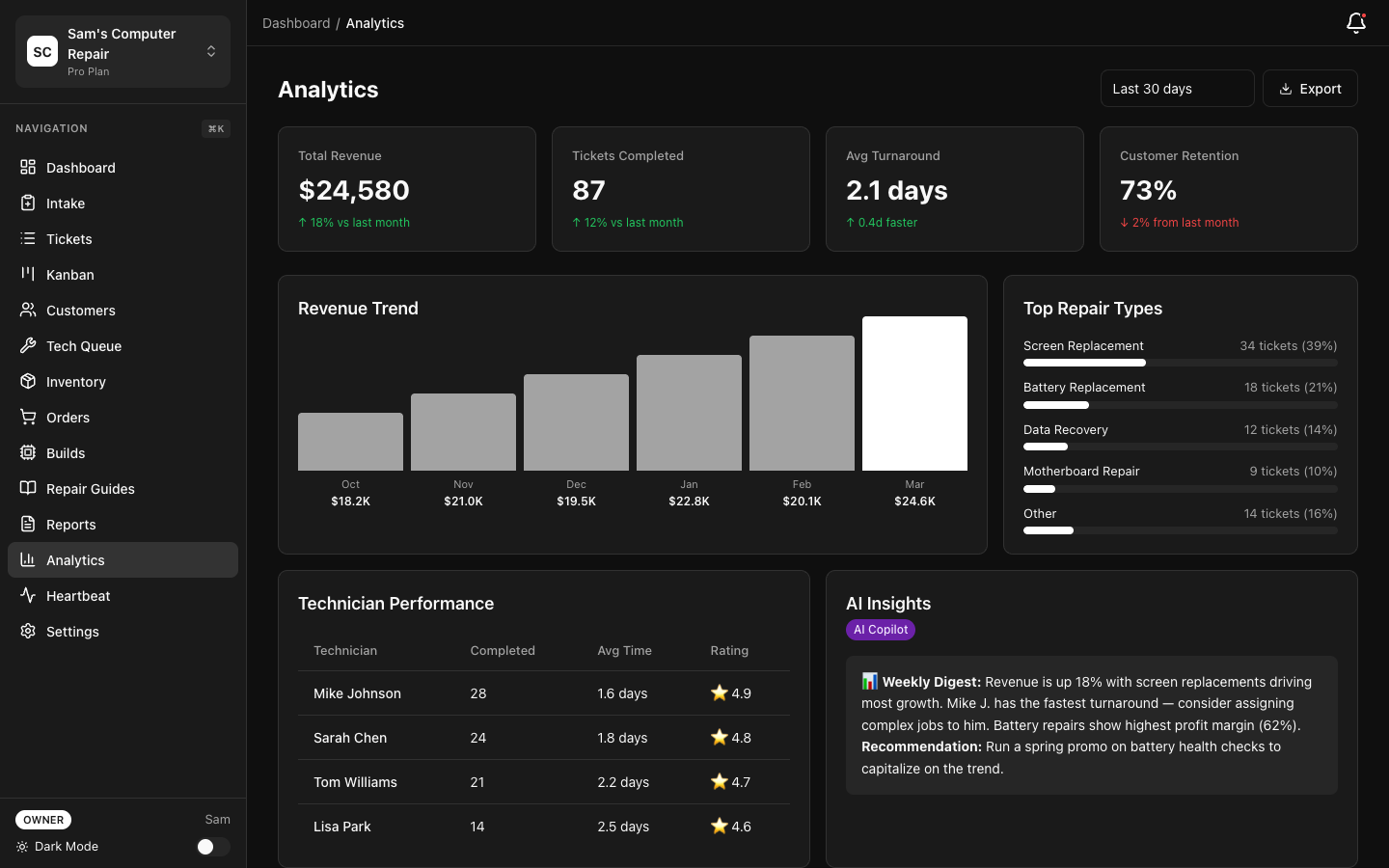Select the Builds icon in the sidebar

[30, 452]
